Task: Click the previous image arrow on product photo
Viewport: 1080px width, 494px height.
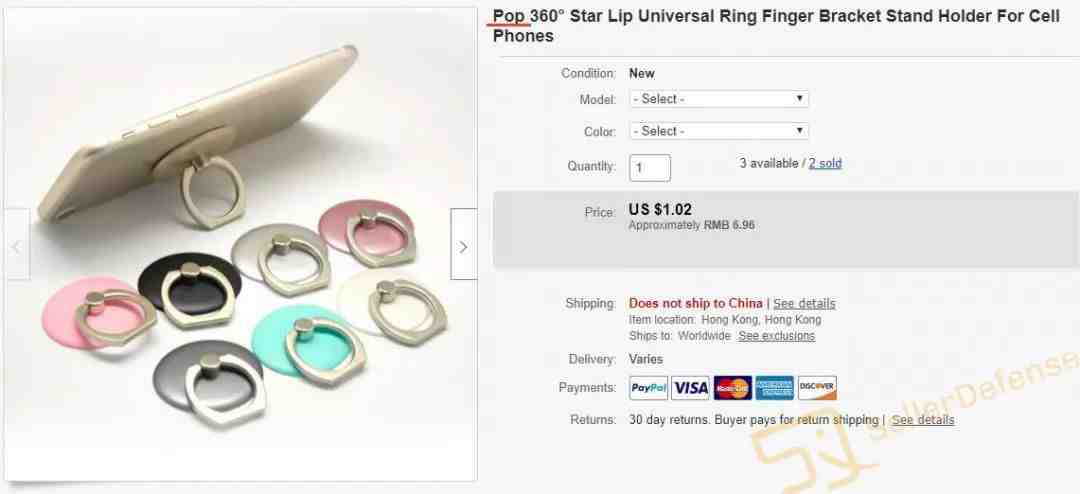Action: (17, 245)
